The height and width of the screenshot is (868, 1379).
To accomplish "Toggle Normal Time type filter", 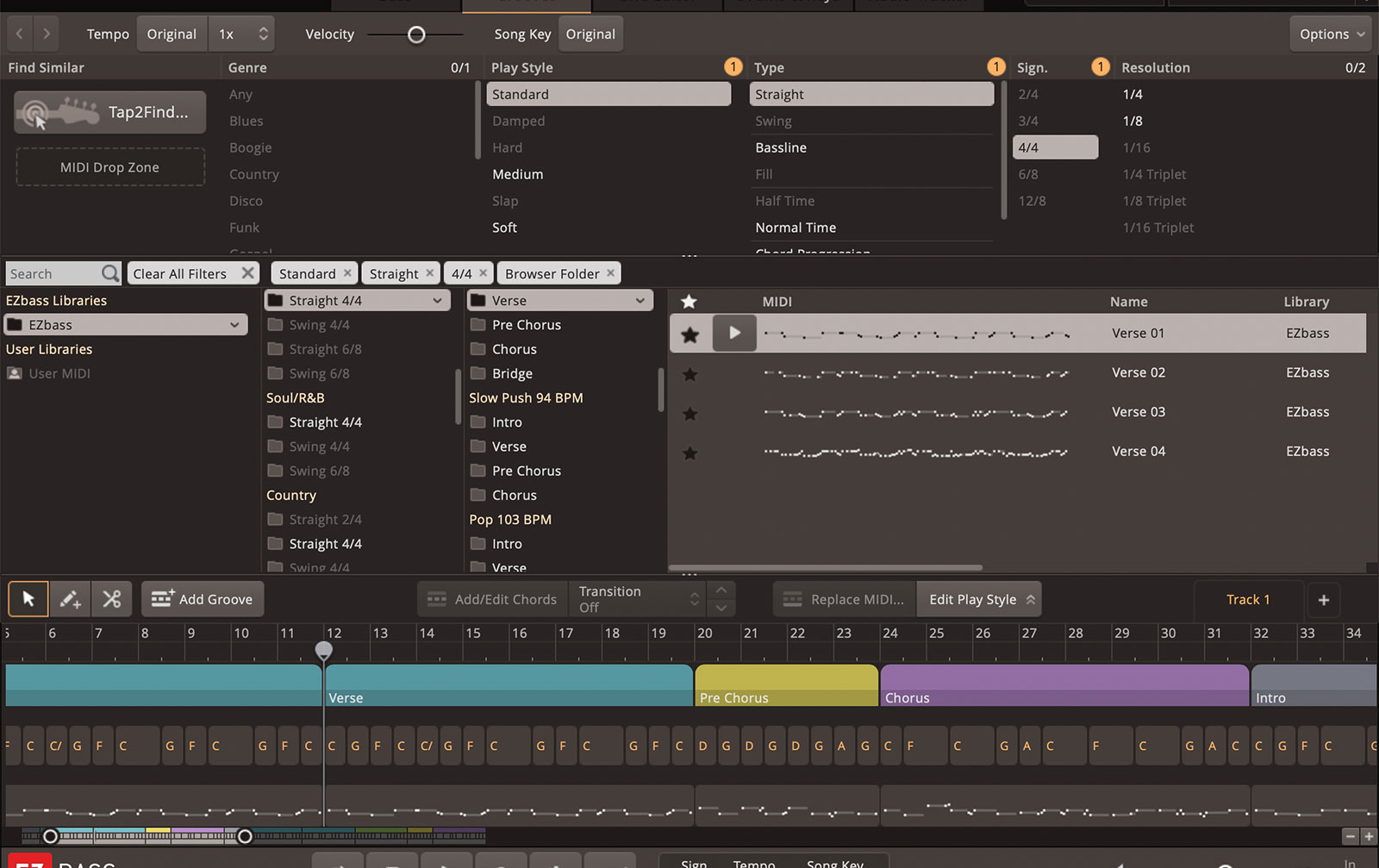I will 796,228.
